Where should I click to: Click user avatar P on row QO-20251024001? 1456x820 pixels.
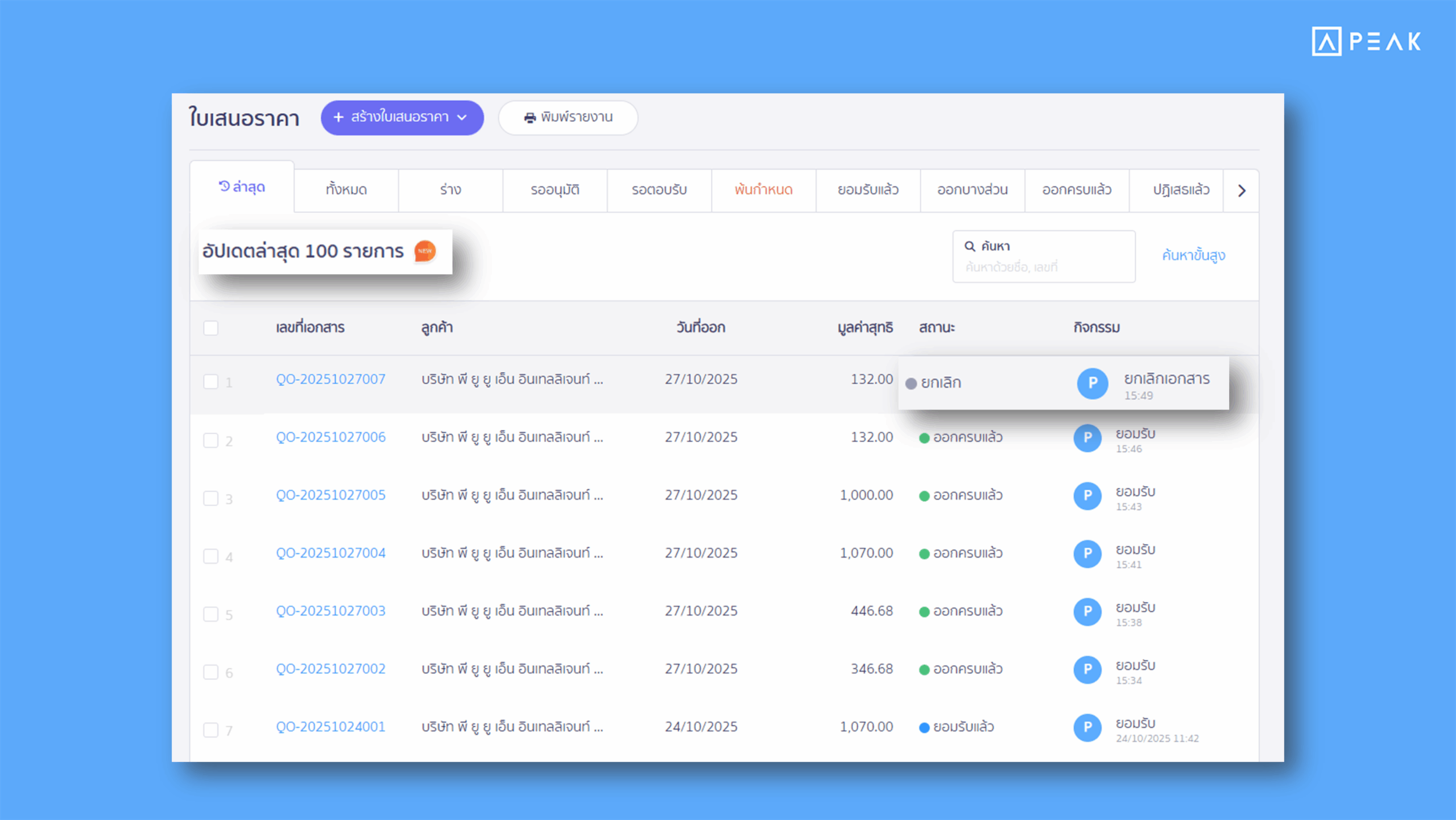[x=1087, y=727]
